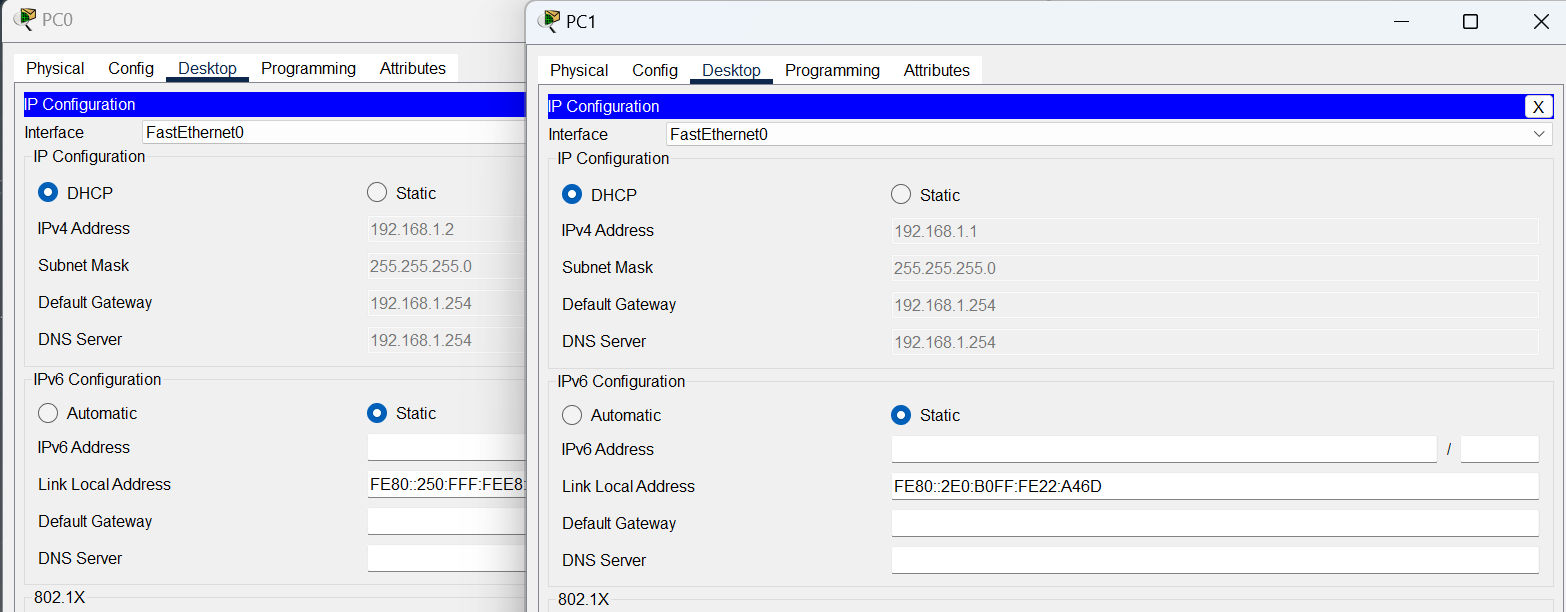Viewport: 1566px width, 612px height.
Task: Select DHCP radio button in PC0 window
Action: 48,192
